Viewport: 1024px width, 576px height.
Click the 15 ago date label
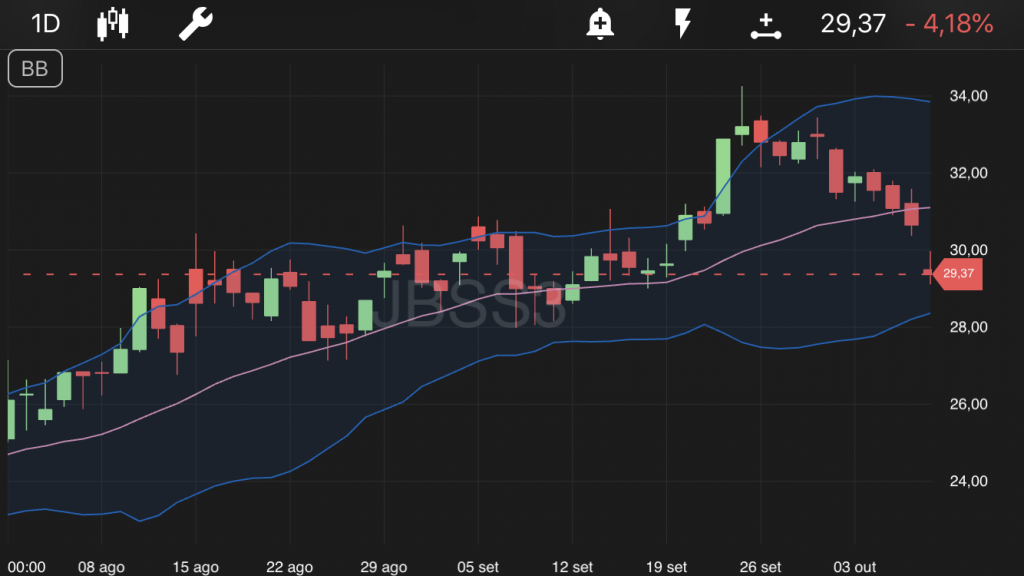pyautogui.click(x=195, y=567)
